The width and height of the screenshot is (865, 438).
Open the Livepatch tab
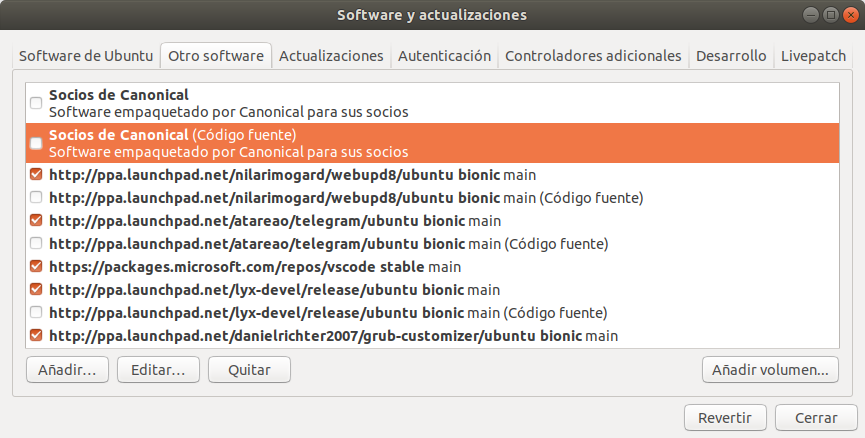click(813, 56)
